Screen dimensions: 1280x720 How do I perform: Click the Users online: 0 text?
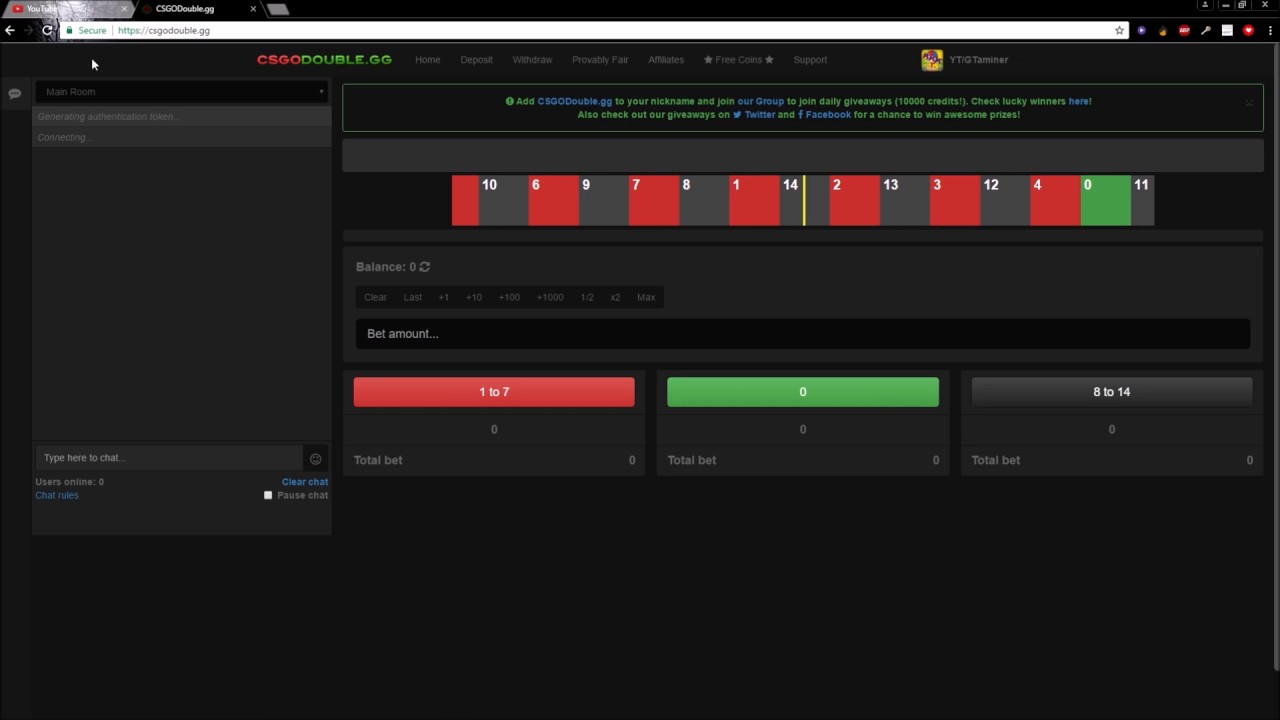point(70,482)
